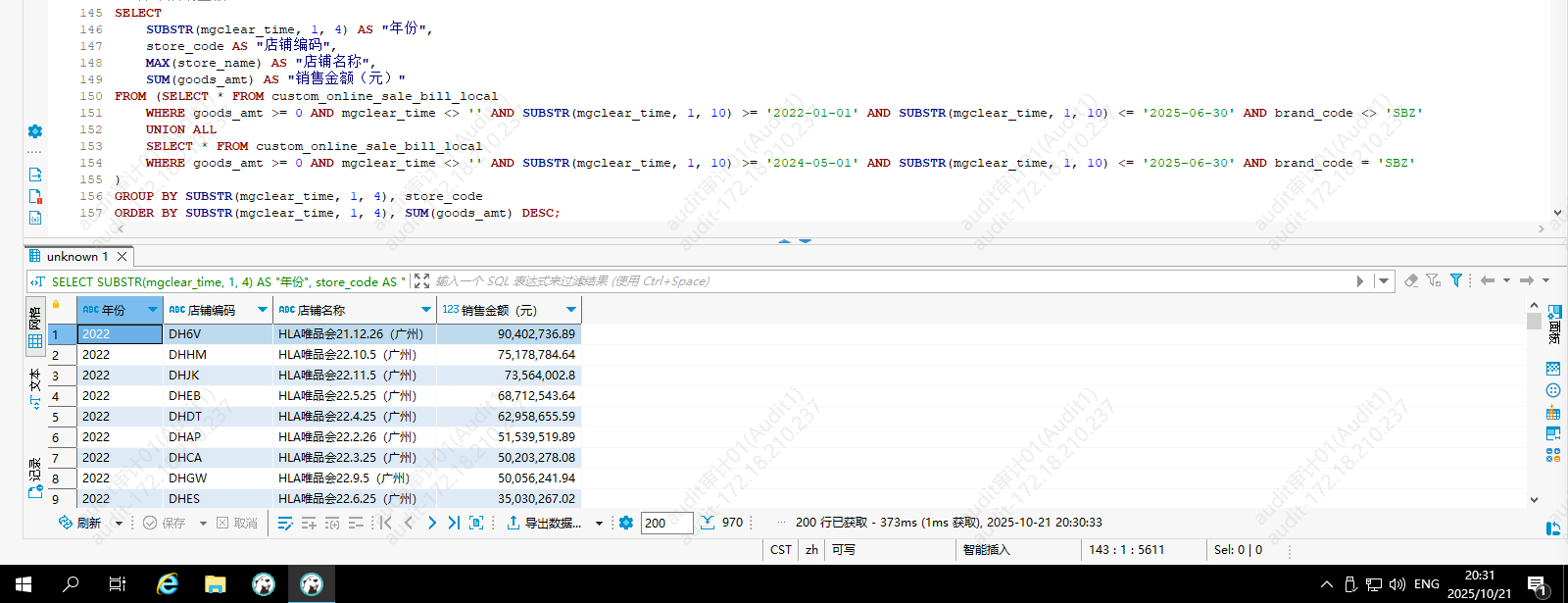The height and width of the screenshot is (603, 1568).
Task: Open the 销售金额 column header dropdown
Action: point(570,310)
